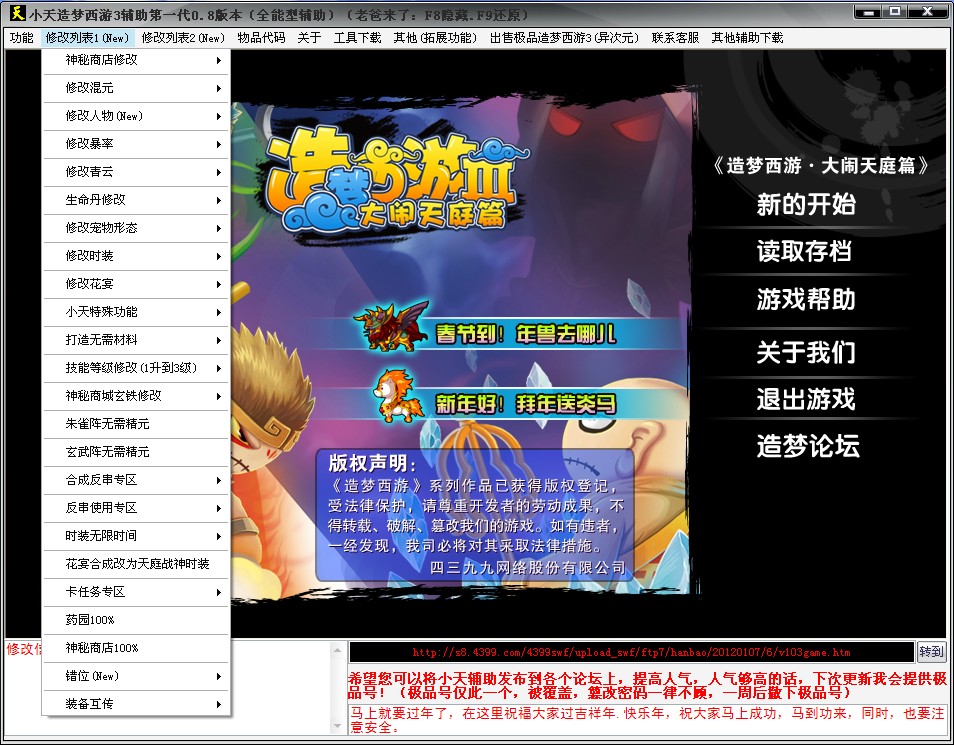
Task: Minimize the 小天造梦西游3辅助 window
Action: coord(869,12)
